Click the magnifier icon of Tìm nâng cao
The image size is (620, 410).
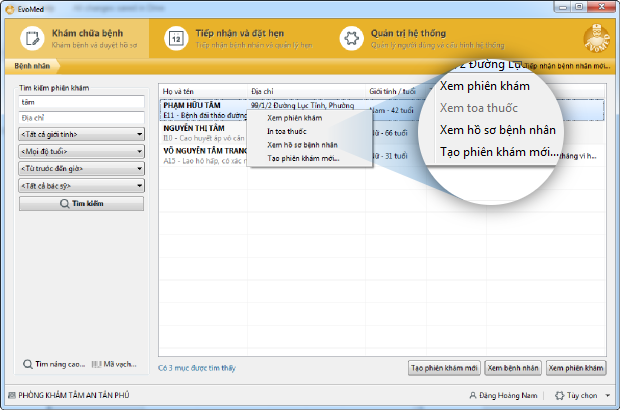[x=27, y=364]
